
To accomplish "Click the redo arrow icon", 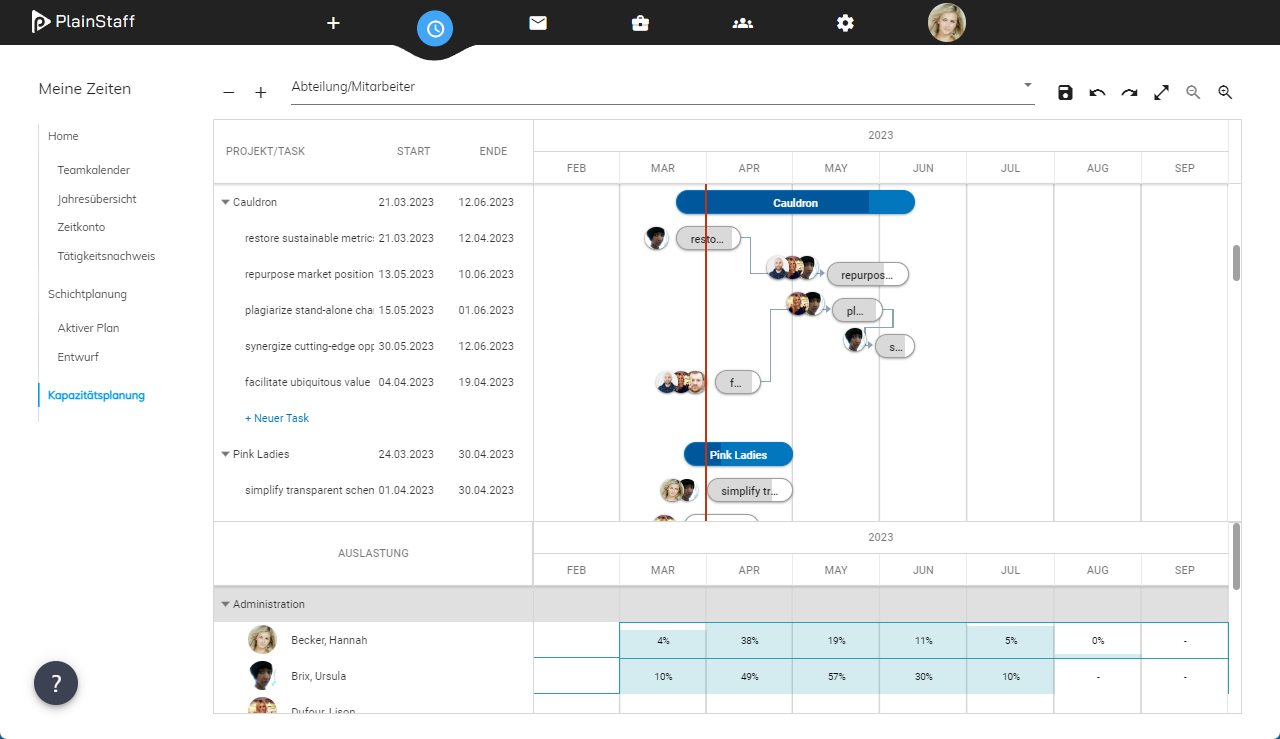I will (1129, 93).
